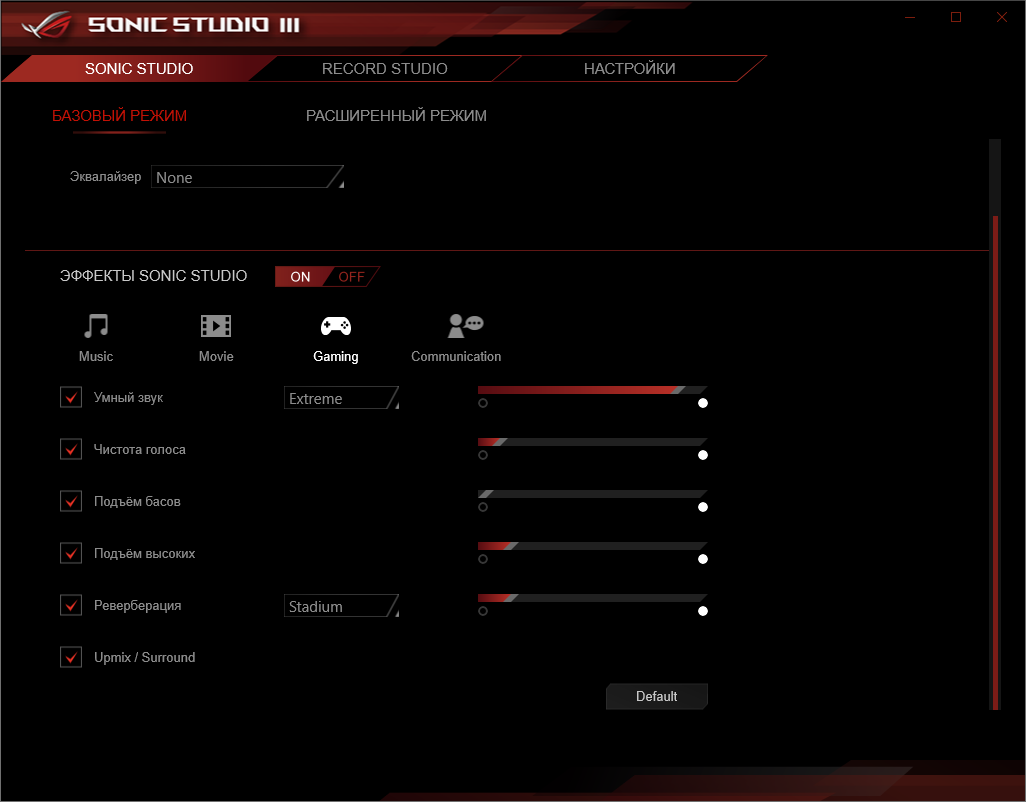Maximize the Sonic Studio window

956,17
